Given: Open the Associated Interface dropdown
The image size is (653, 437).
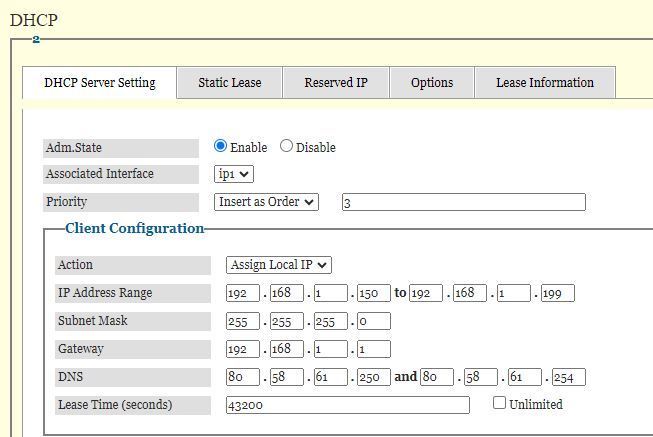Looking at the screenshot, I should (235, 174).
